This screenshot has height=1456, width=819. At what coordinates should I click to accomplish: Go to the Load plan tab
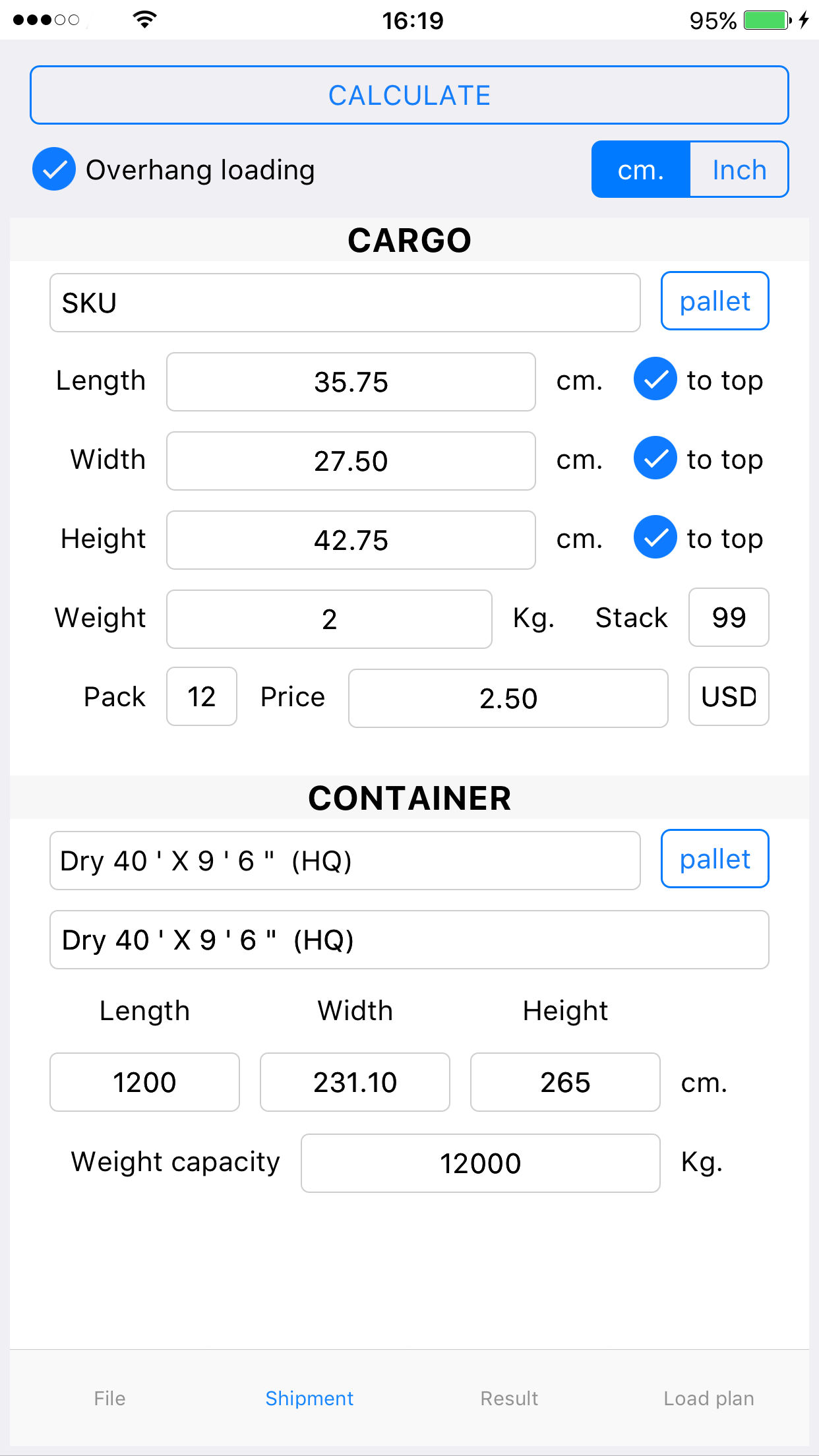point(709,1398)
